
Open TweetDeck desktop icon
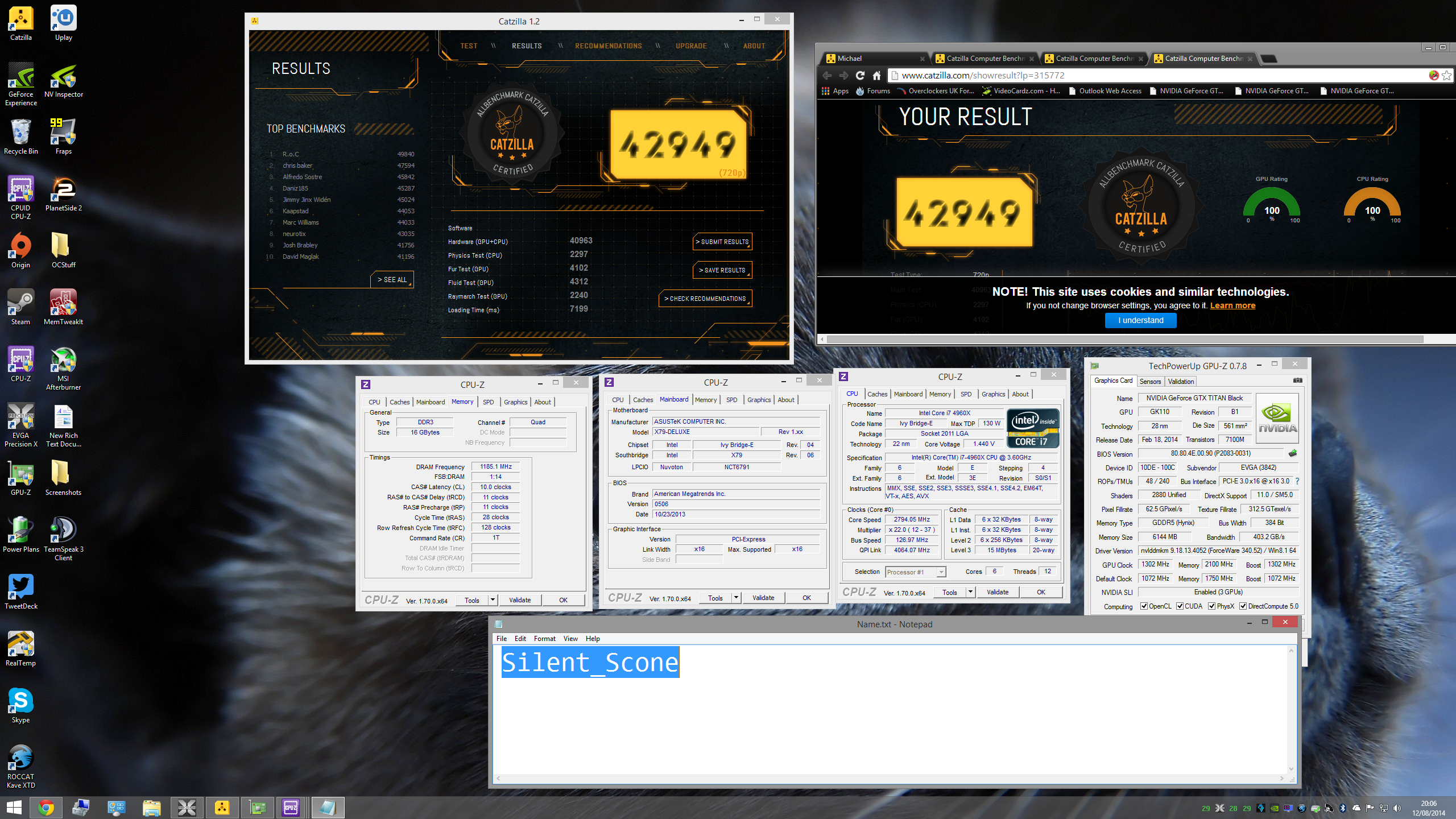[x=21, y=591]
